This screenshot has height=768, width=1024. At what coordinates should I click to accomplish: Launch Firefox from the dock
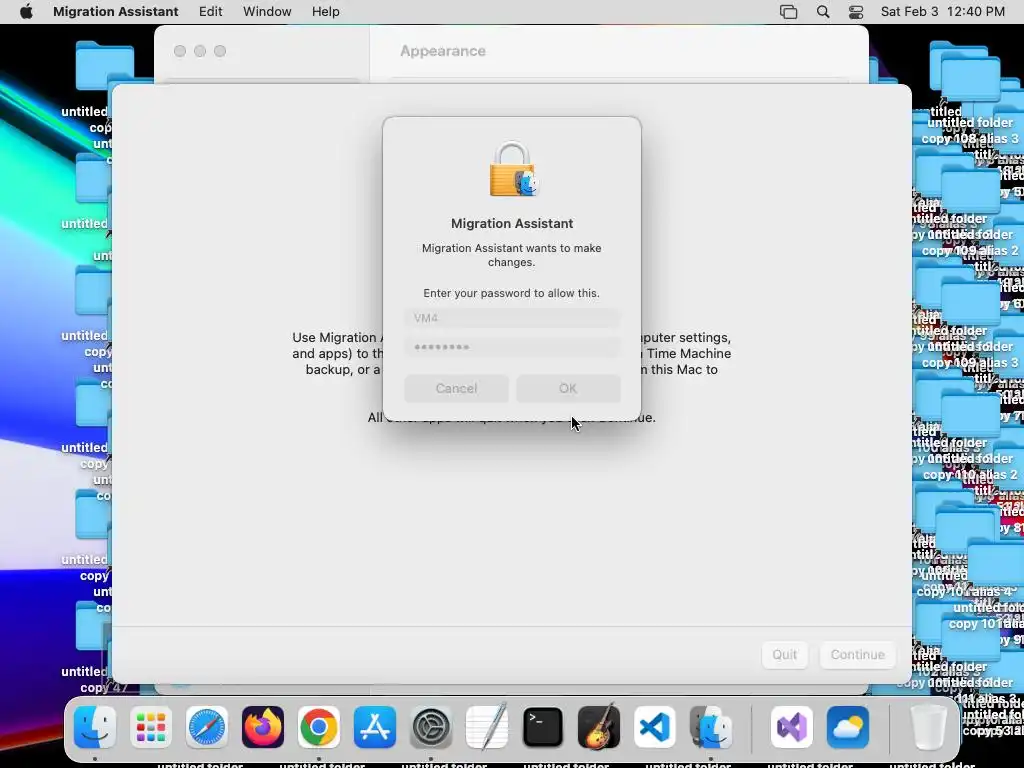click(x=263, y=727)
